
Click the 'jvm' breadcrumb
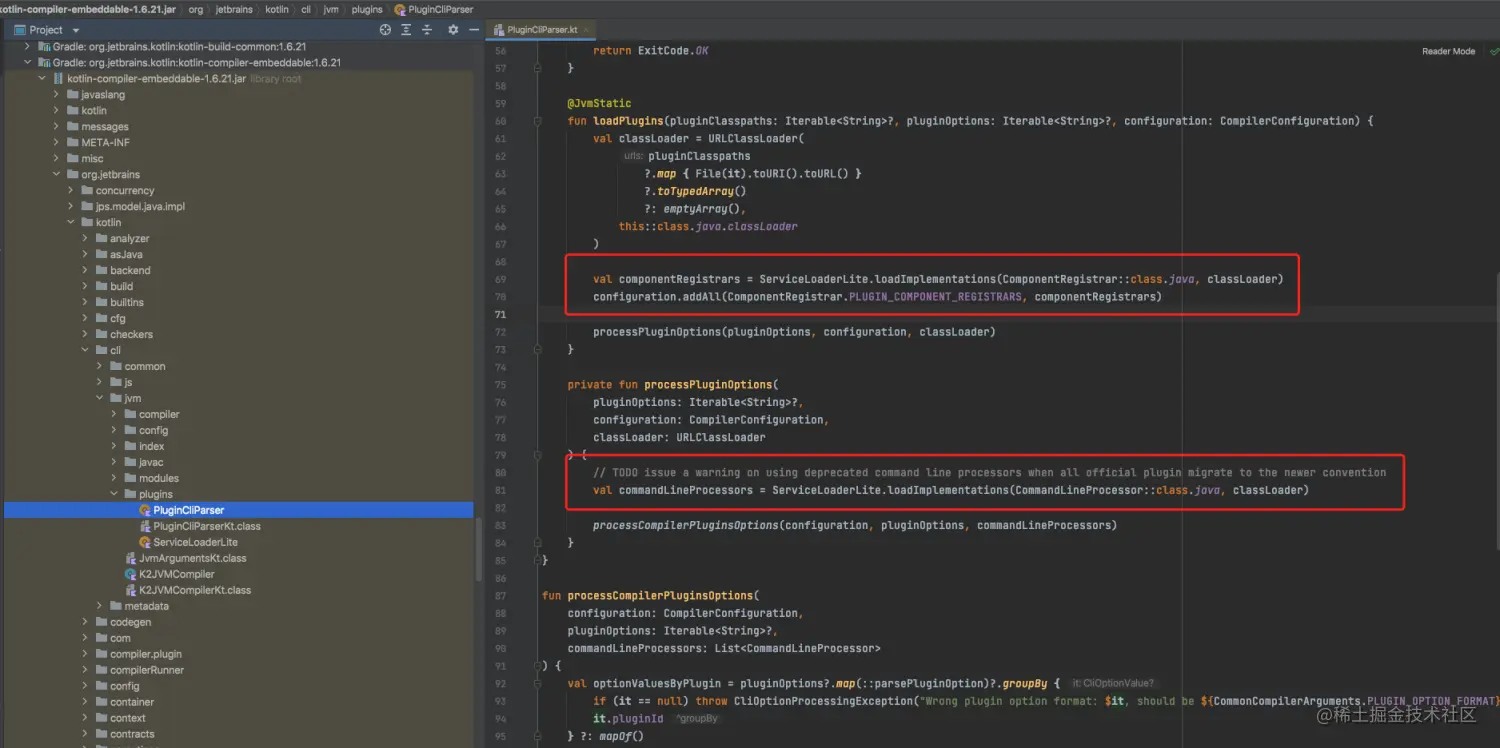(331, 9)
